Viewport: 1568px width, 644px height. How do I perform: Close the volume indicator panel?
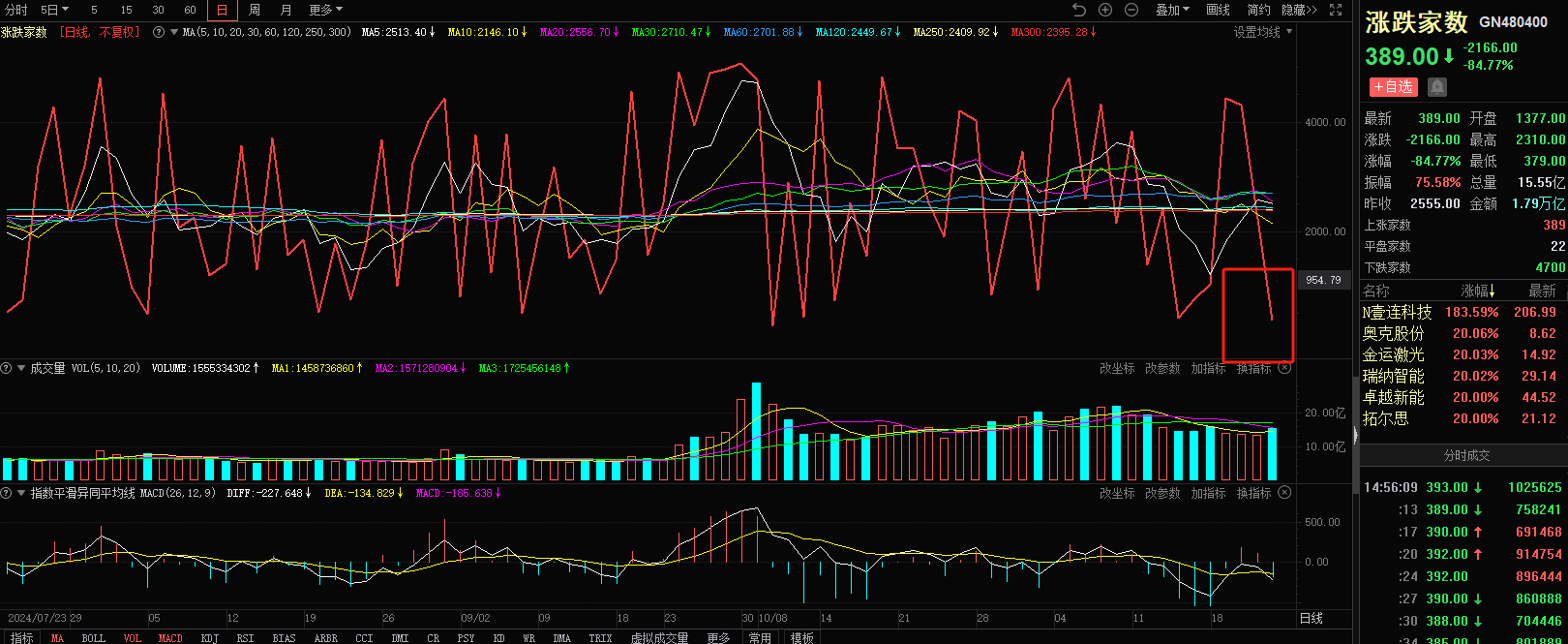tap(1284, 368)
